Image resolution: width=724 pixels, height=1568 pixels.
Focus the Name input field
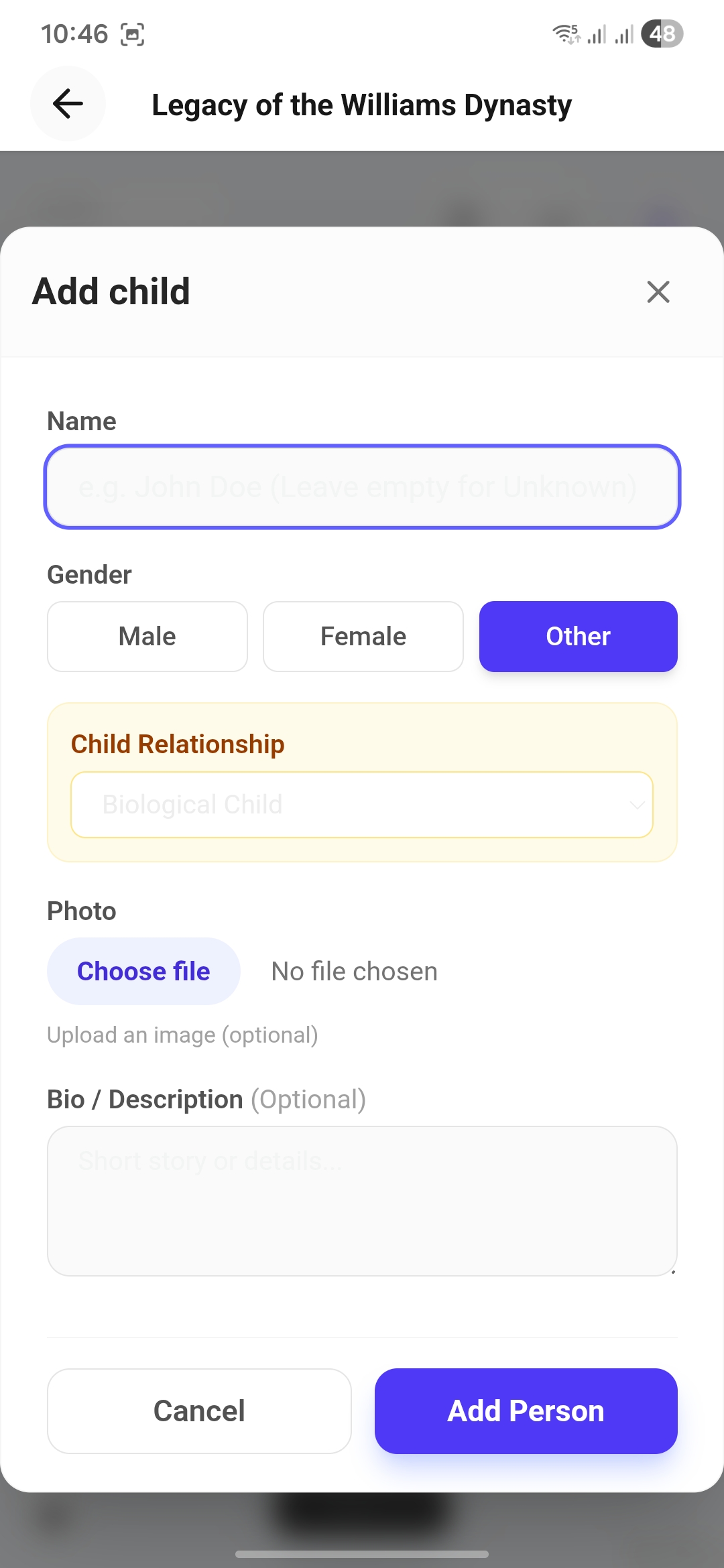pos(362,487)
